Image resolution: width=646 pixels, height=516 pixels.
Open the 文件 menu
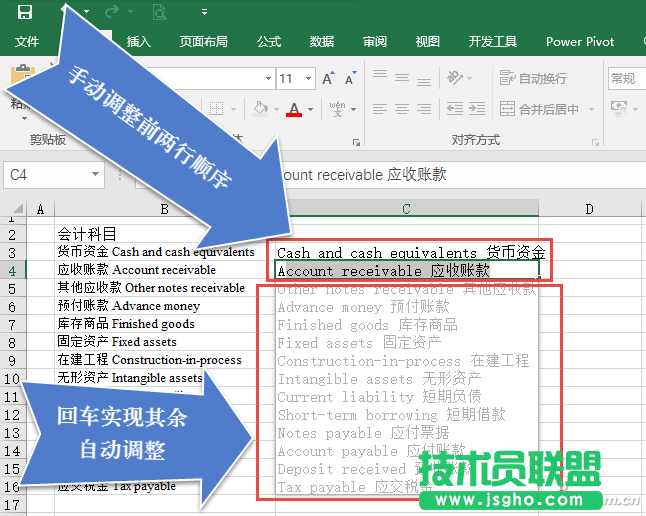point(27,42)
